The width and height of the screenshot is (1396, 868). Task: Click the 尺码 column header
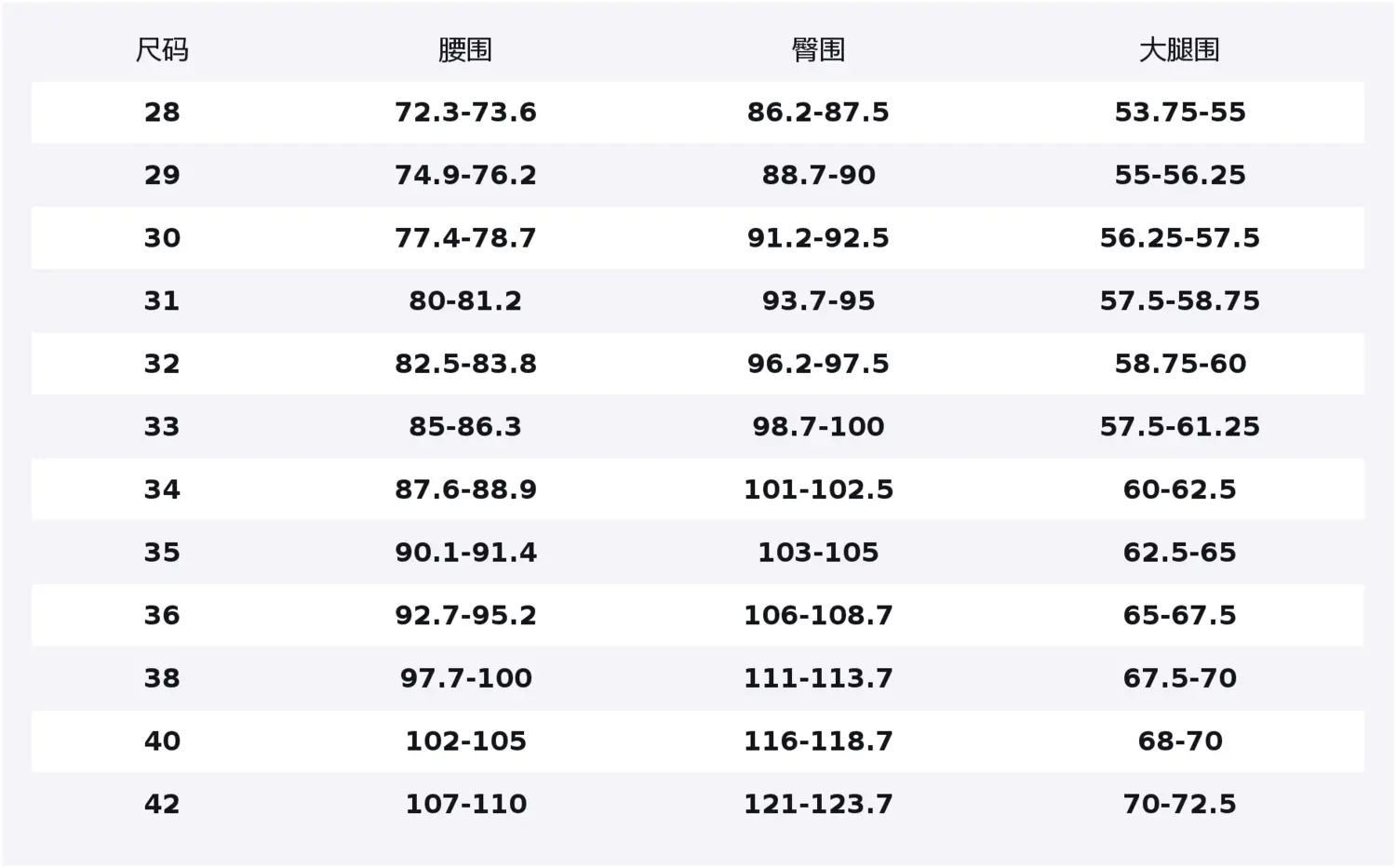click(x=162, y=49)
